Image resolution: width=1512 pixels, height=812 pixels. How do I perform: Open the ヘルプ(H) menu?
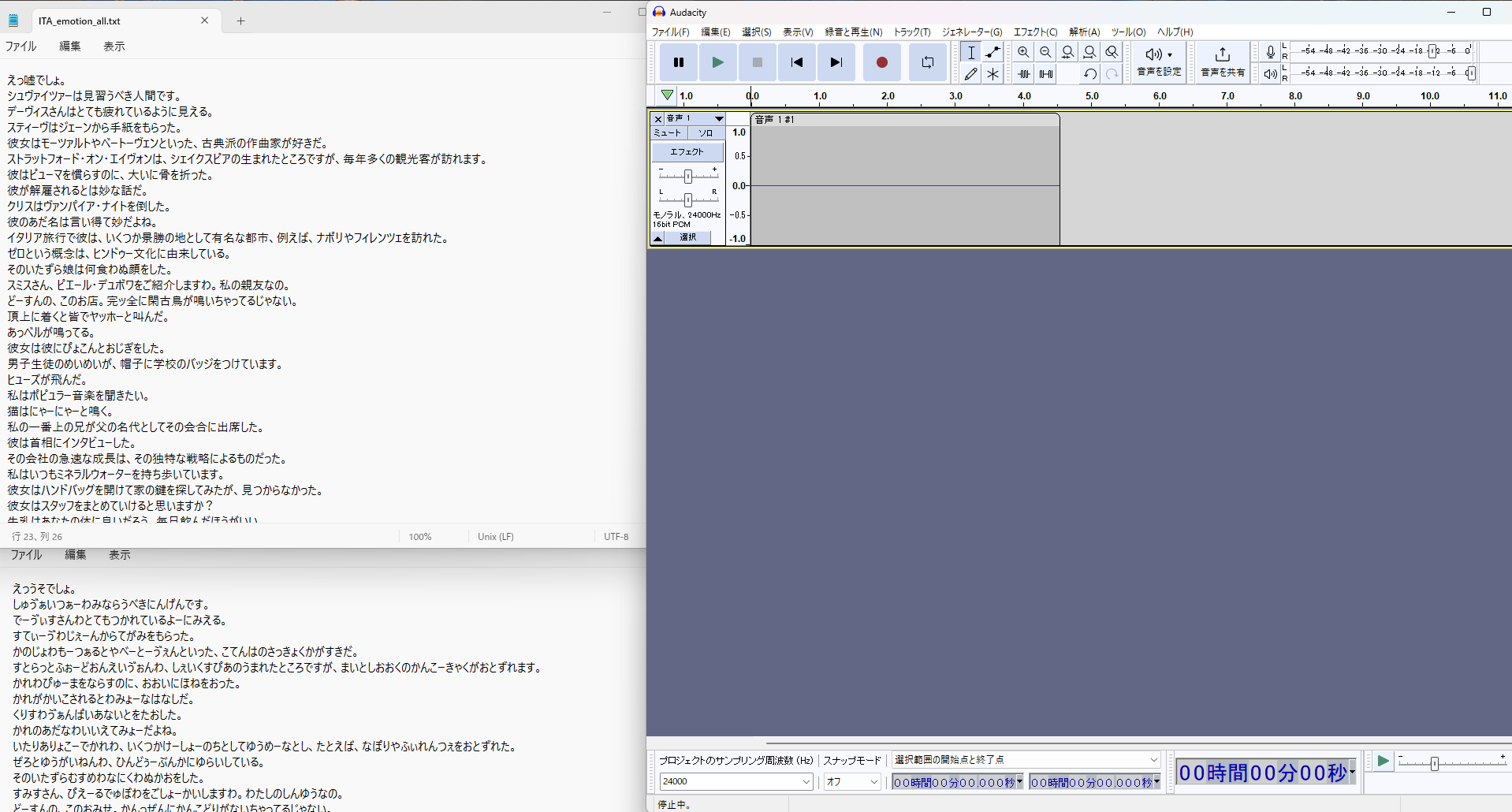1175,32
